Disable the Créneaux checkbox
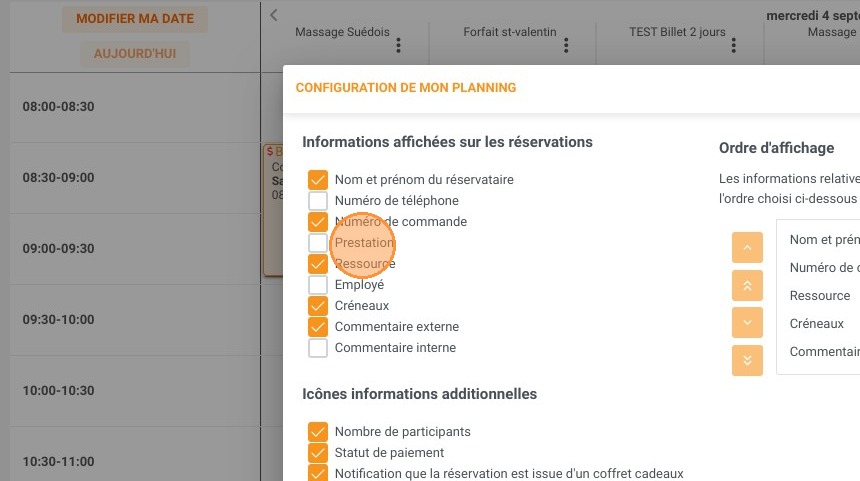Image resolution: width=860 pixels, height=481 pixels. point(318,305)
